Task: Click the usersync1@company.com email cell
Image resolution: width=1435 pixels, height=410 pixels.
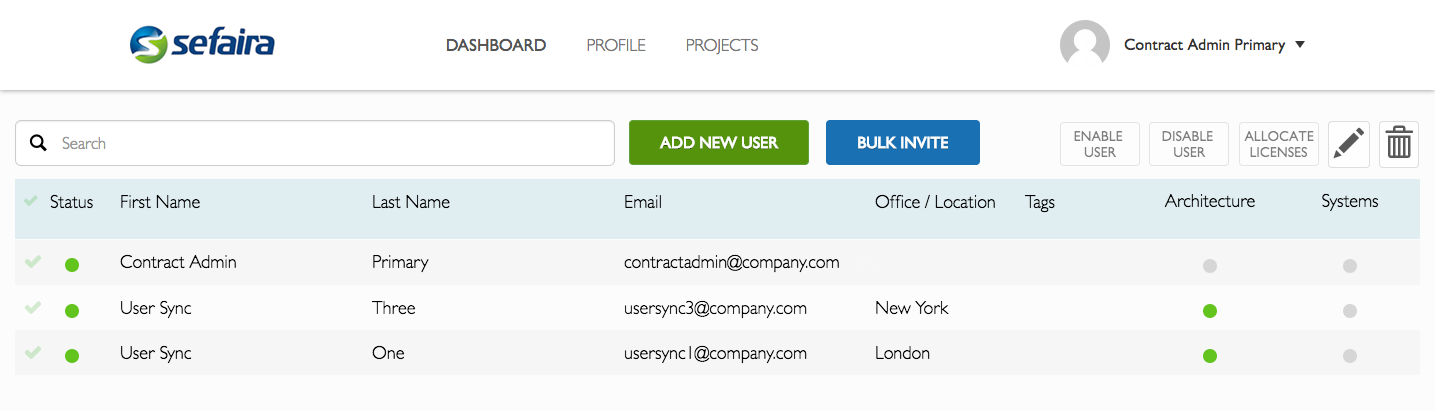Action: 715,353
